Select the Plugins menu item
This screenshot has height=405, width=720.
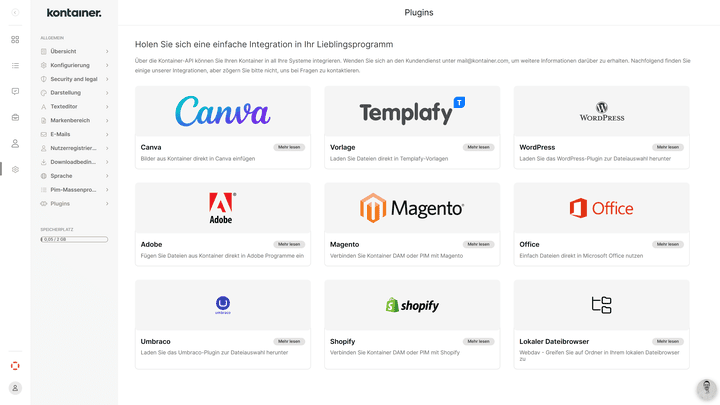[60, 203]
